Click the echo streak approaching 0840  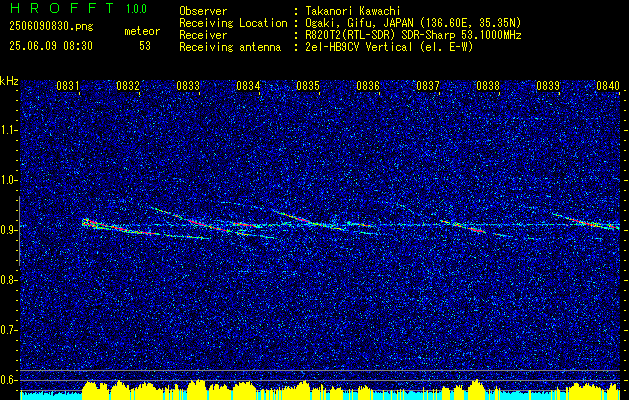[586, 221]
